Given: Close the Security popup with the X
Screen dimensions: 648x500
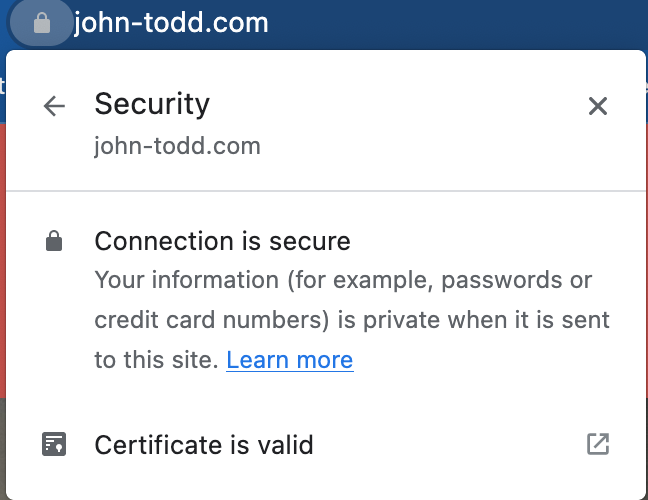Looking at the screenshot, I should (597, 106).
